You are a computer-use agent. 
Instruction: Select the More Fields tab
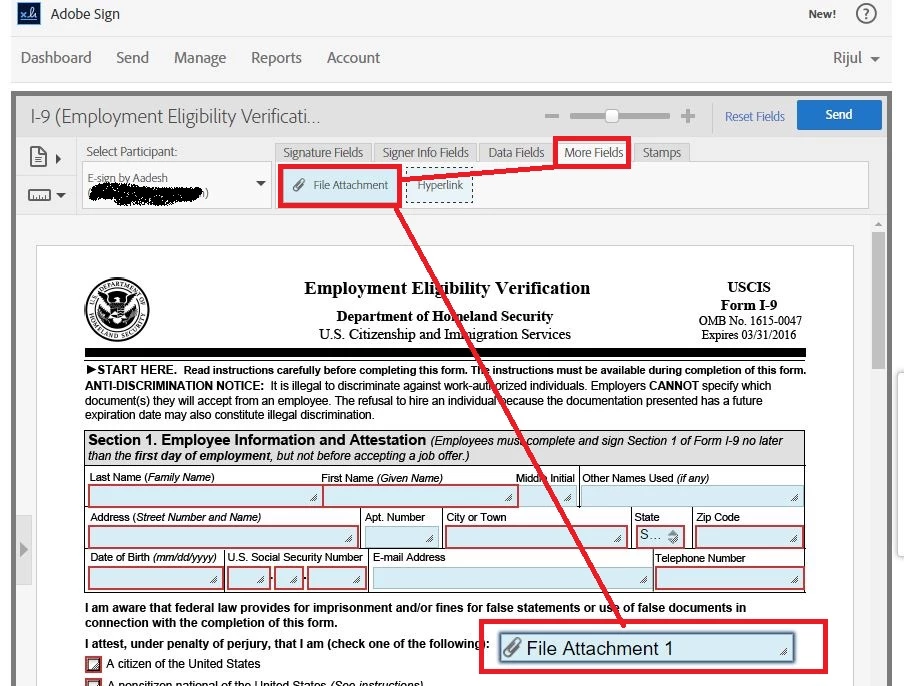593,153
